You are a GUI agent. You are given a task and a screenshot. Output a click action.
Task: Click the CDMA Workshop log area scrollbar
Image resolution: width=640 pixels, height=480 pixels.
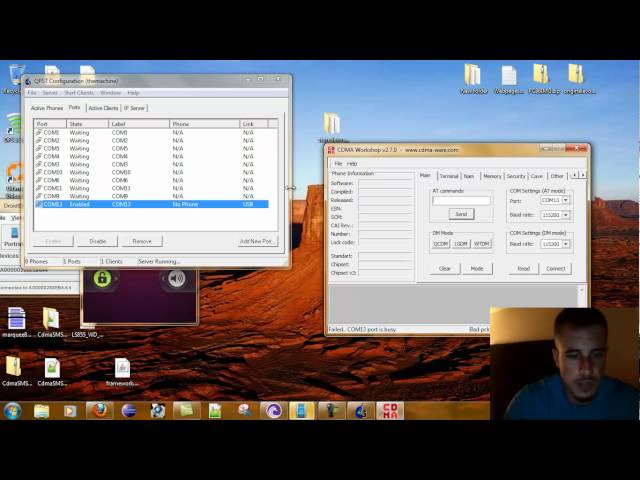click(x=582, y=296)
